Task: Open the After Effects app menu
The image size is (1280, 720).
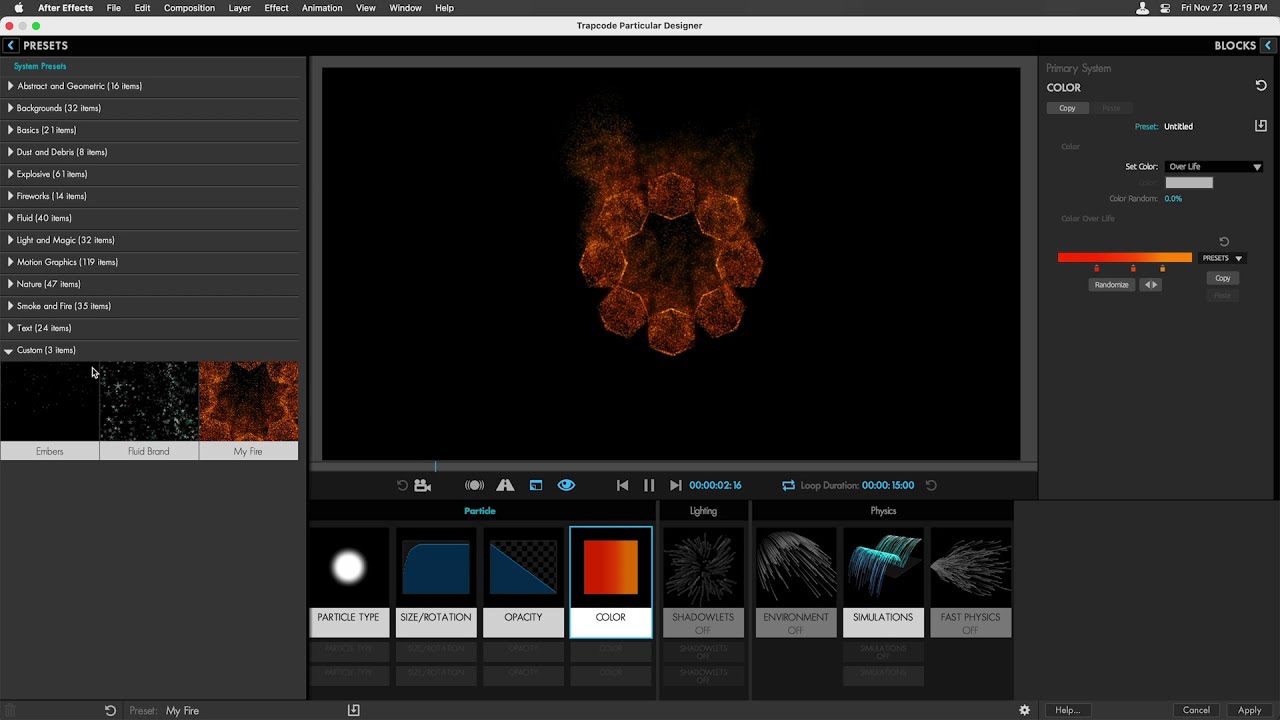Action: [x=65, y=8]
